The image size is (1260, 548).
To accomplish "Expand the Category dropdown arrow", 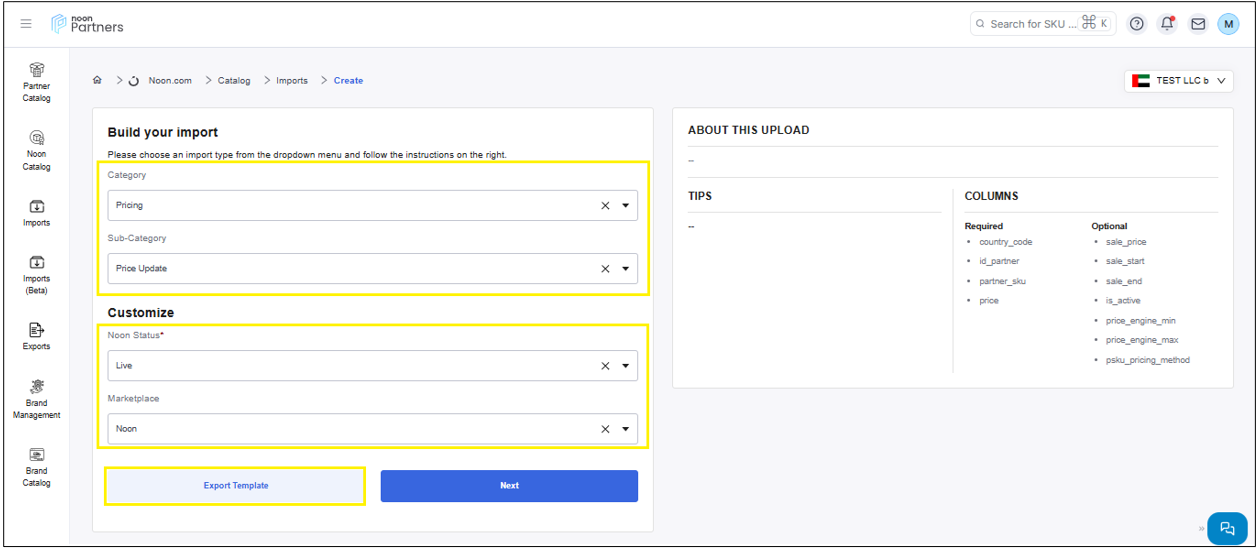I will pos(626,206).
